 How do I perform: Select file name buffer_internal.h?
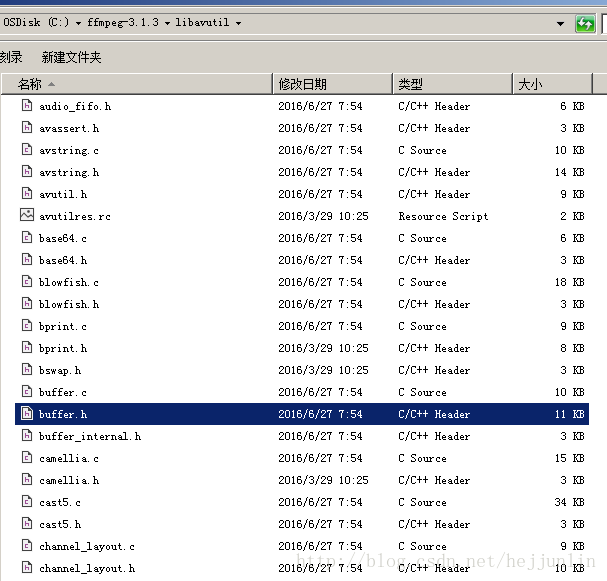pos(90,437)
